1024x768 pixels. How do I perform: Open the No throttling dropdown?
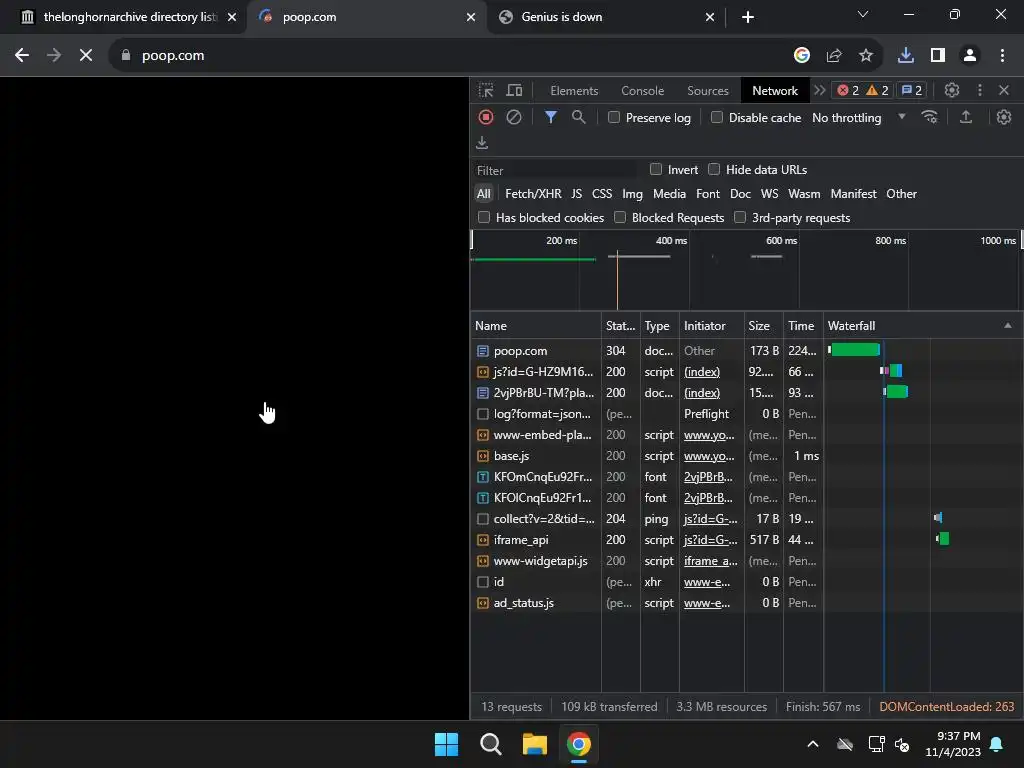859,118
